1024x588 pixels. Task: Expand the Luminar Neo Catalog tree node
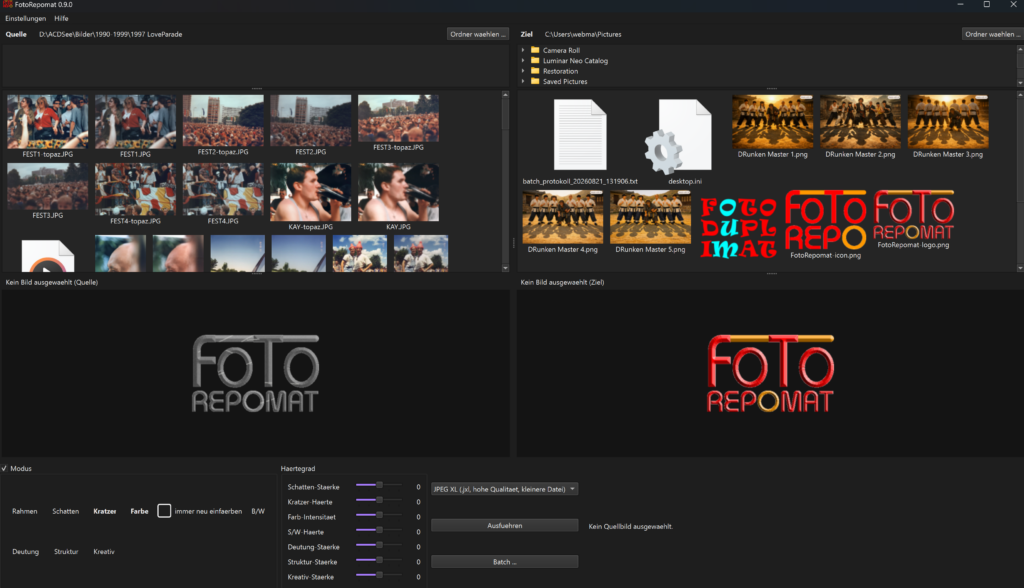pos(523,61)
